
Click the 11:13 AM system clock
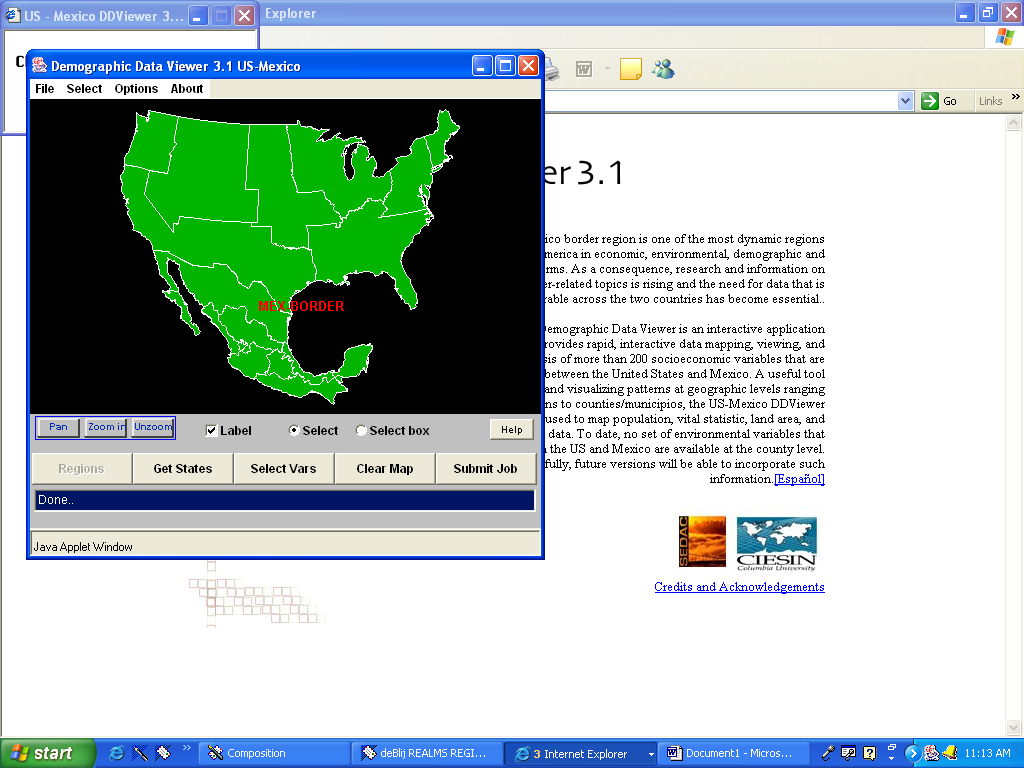click(987, 753)
